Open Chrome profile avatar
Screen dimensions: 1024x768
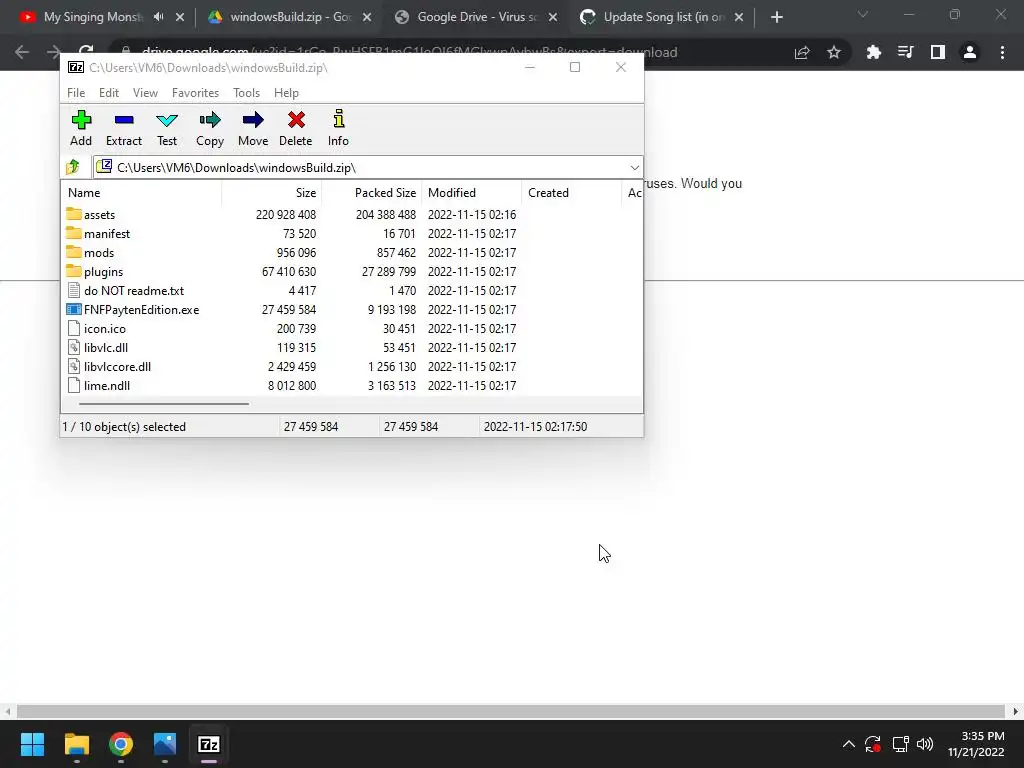point(970,52)
